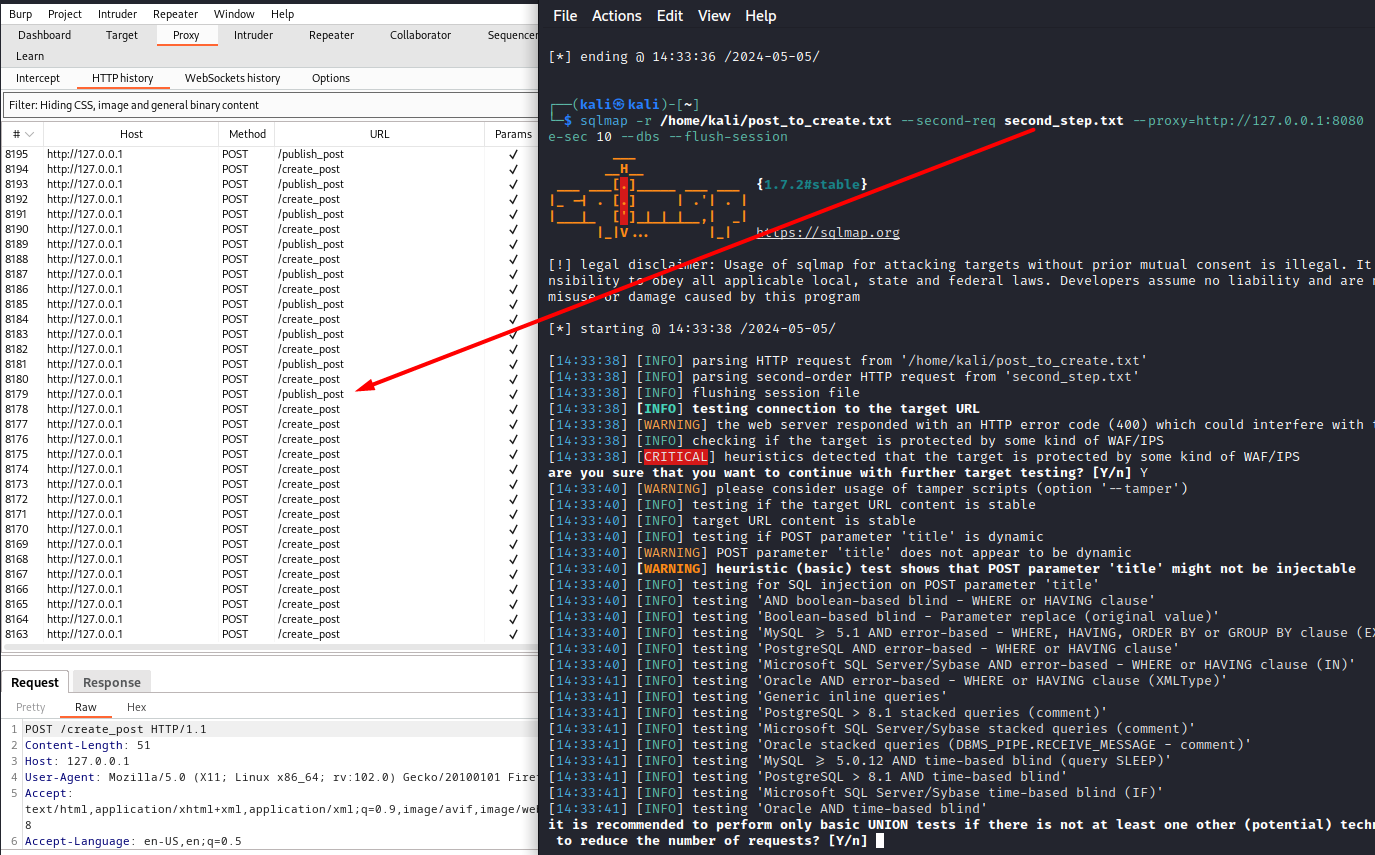Open the terminal Actions menu
The height and width of the screenshot is (855, 1375).
click(617, 16)
